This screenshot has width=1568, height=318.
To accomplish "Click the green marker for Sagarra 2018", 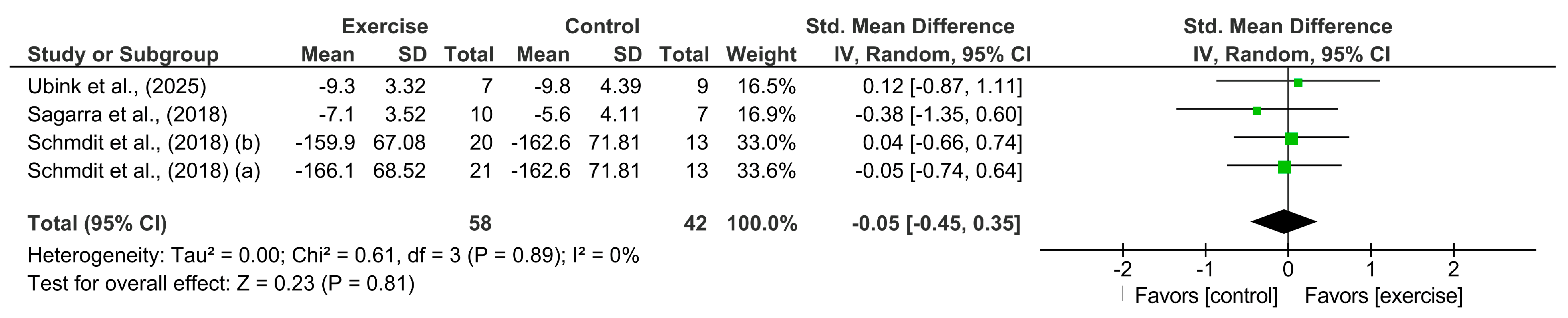I will 1257,111.
